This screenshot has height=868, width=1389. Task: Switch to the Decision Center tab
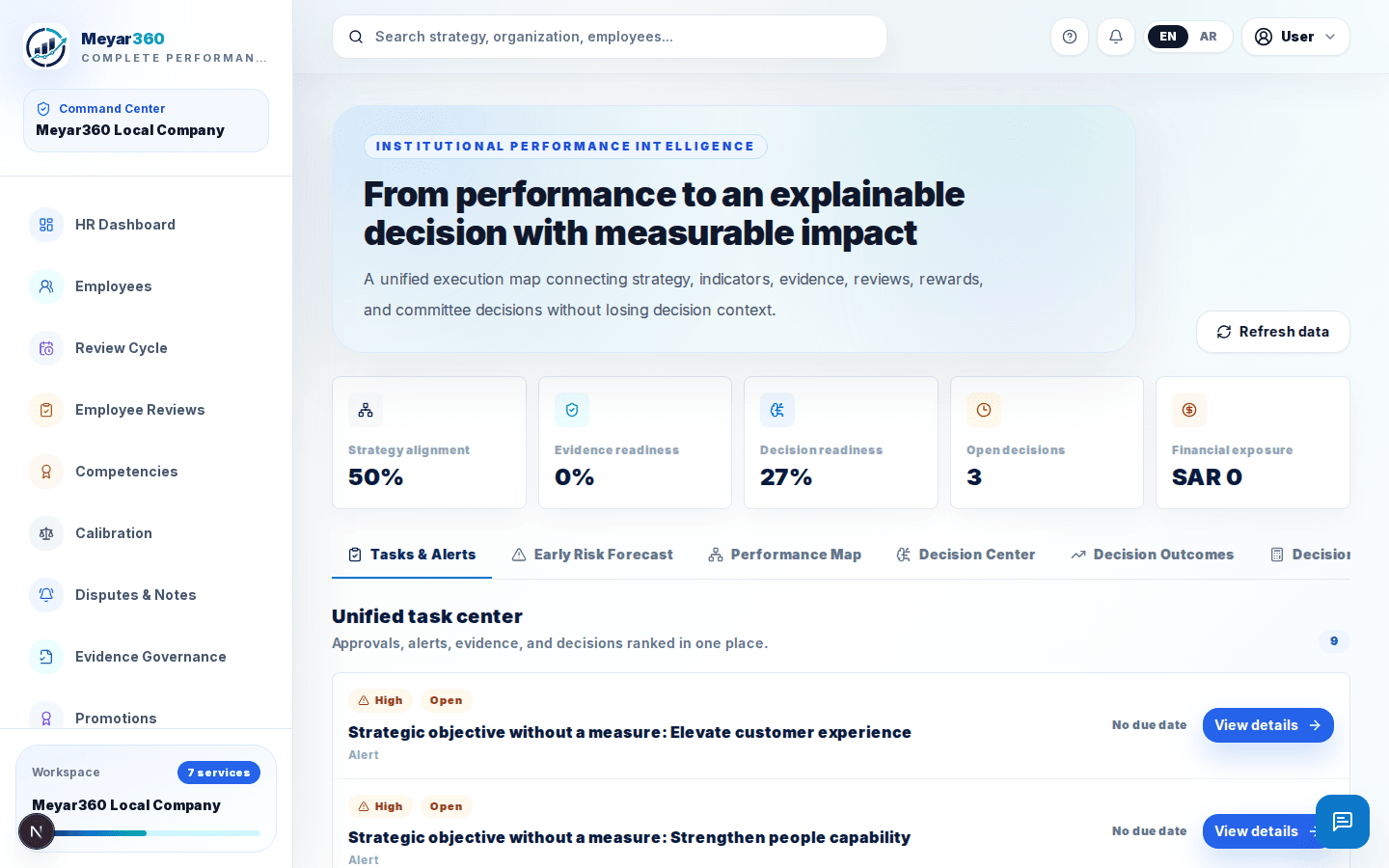[966, 555]
